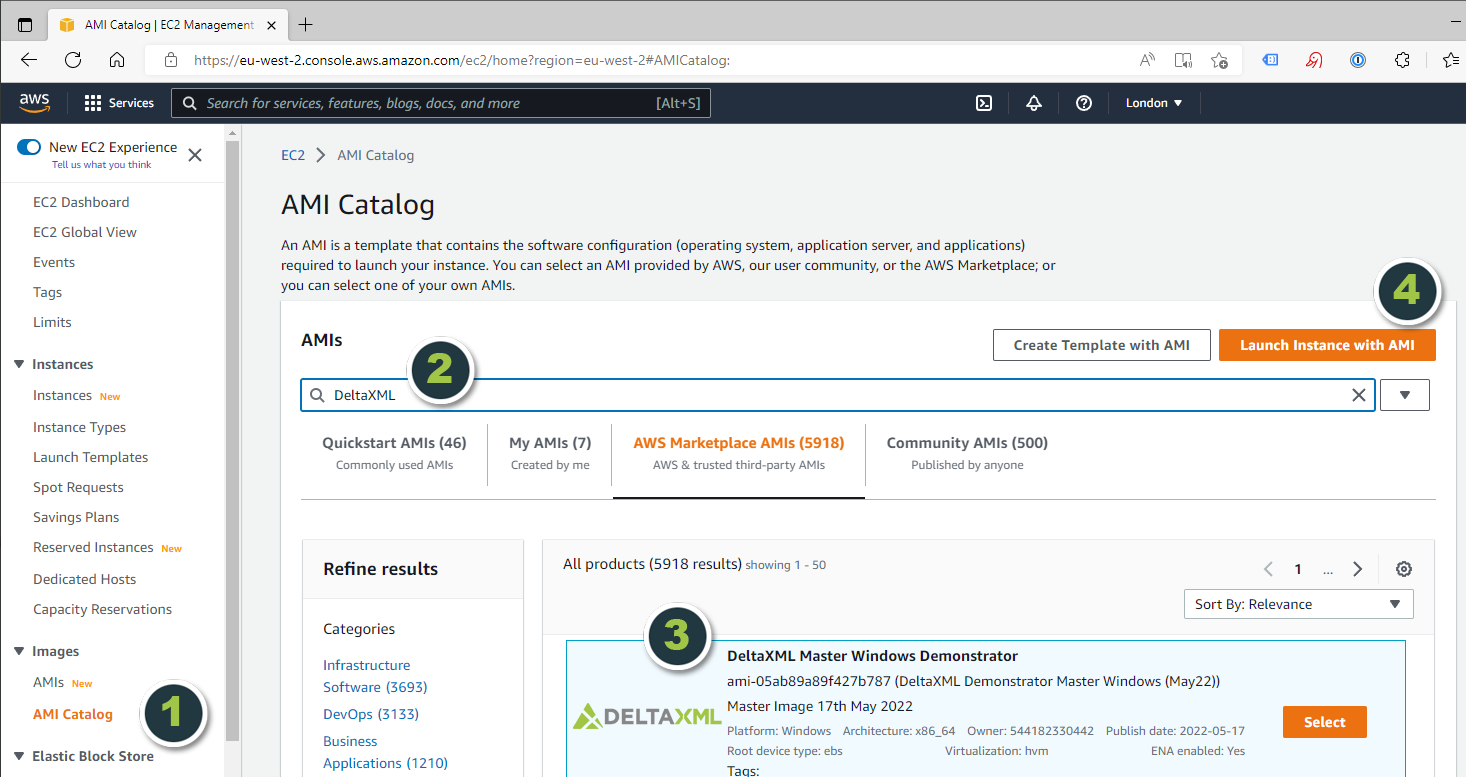1466x777 pixels.
Task: Select the DeltaXML Master Windows Demonstrator AMI
Action: [1324, 722]
